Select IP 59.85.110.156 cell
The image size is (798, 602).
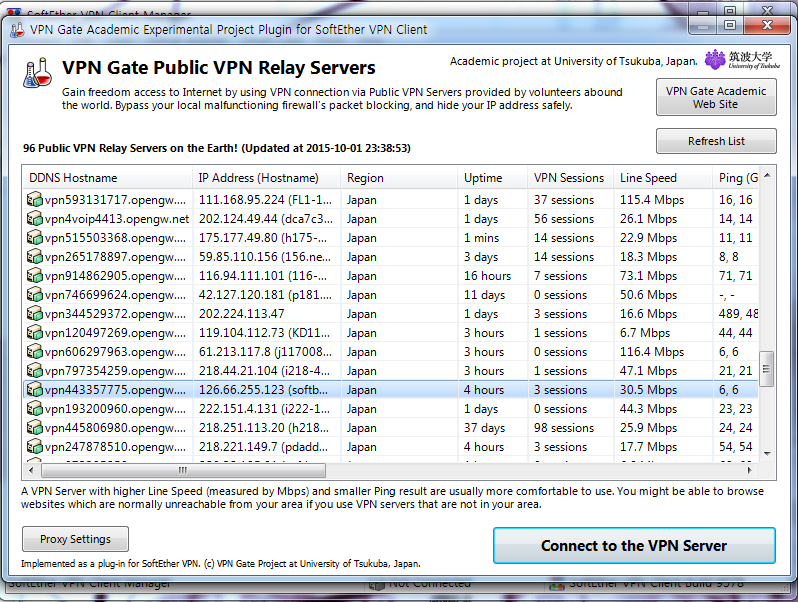pos(265,256)
